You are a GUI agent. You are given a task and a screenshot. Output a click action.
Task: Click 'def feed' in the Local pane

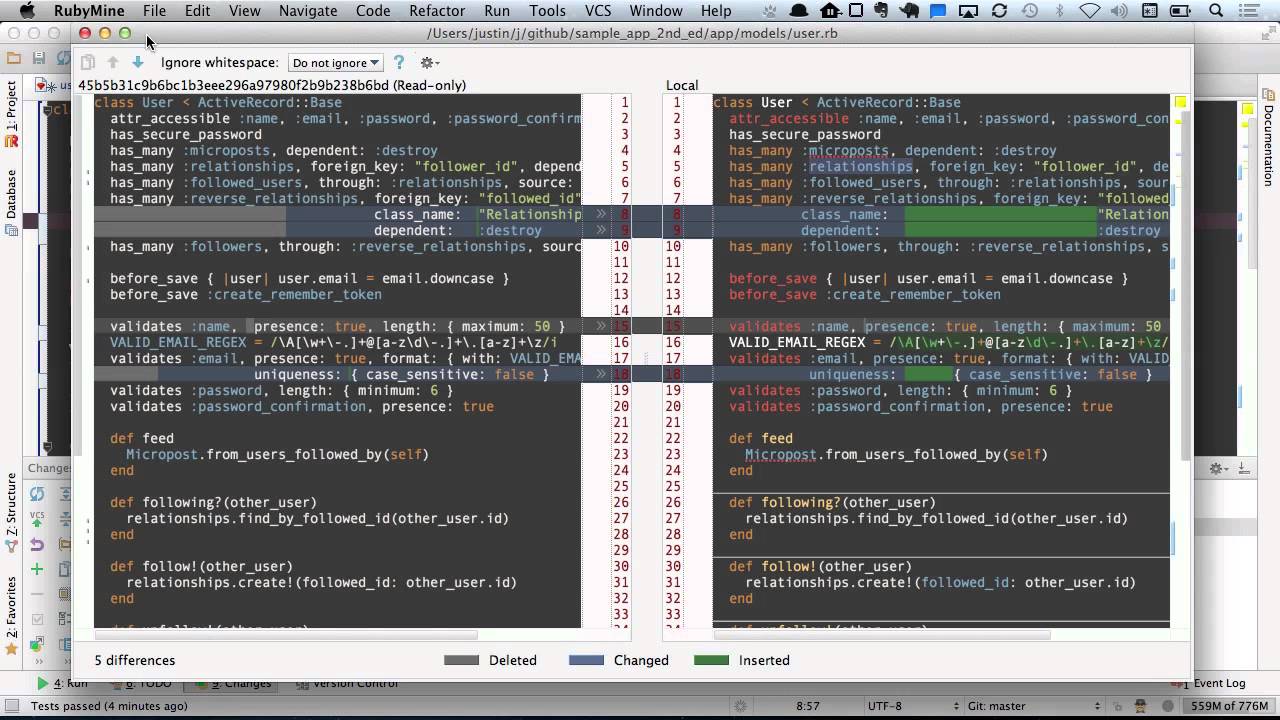[x=761, y=438]
